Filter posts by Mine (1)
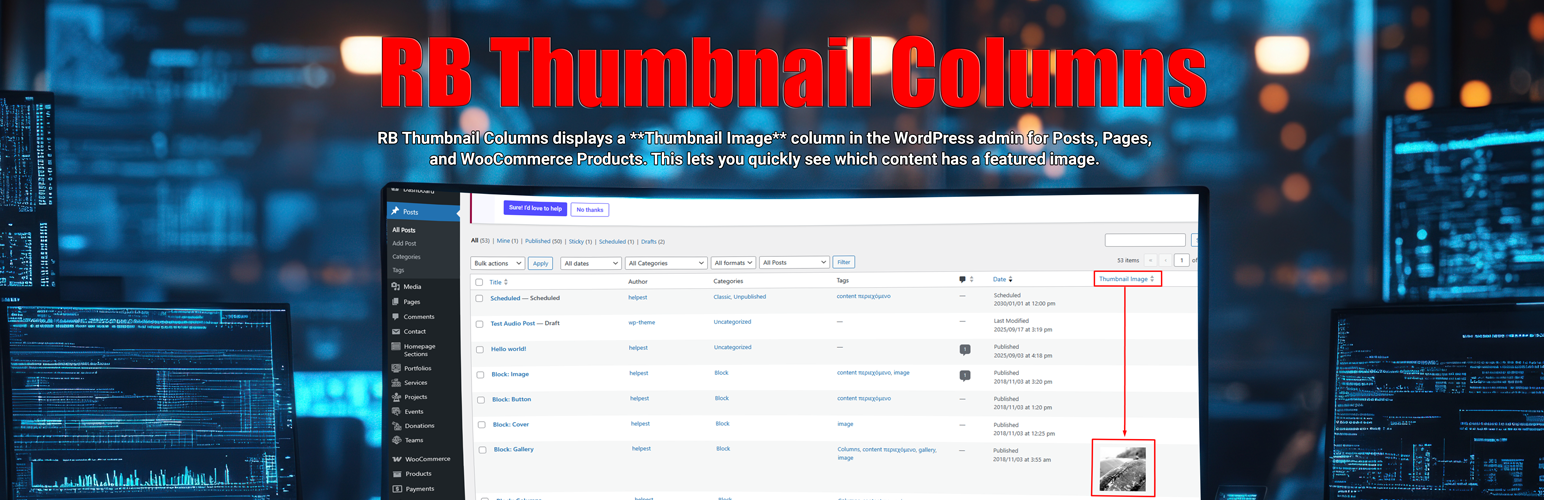 (x=507, y=241)
